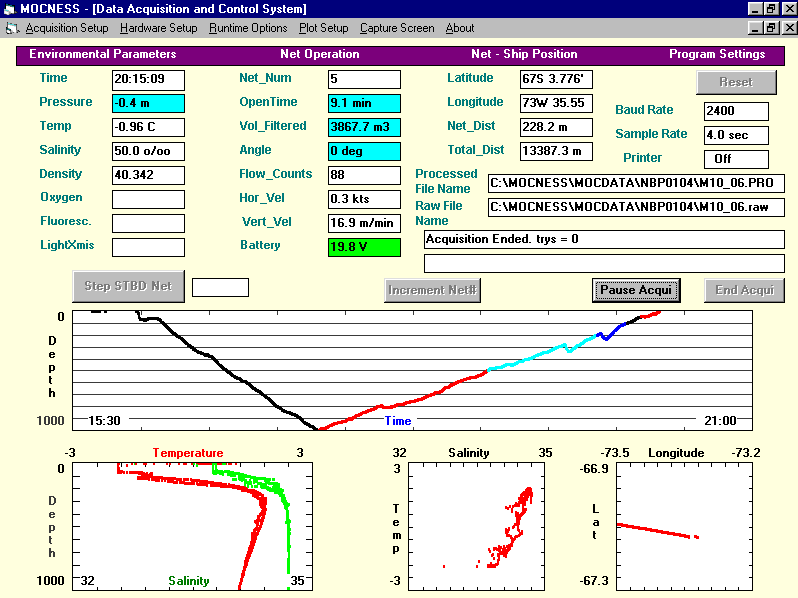Open the Plot Setup menu
Viewport: 798px width, 598px height.
324,28
